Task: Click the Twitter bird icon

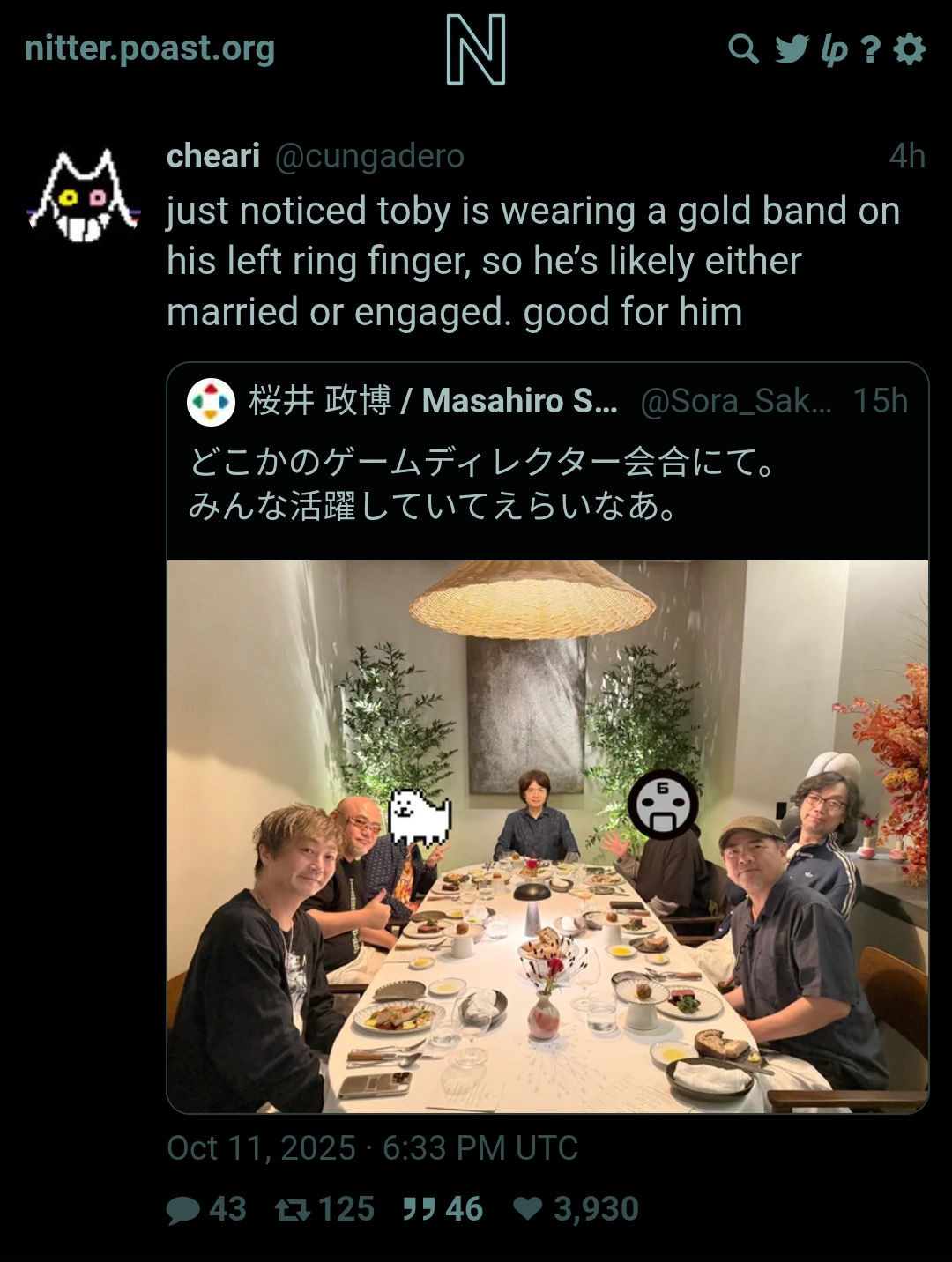Action: (x=792, y=49)
